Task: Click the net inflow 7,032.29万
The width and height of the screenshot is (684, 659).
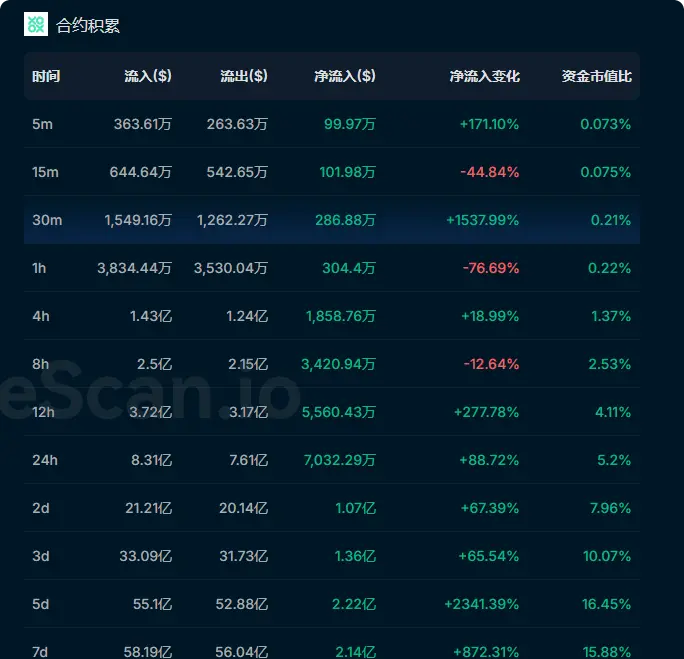Action: click(x=340, y=460)
